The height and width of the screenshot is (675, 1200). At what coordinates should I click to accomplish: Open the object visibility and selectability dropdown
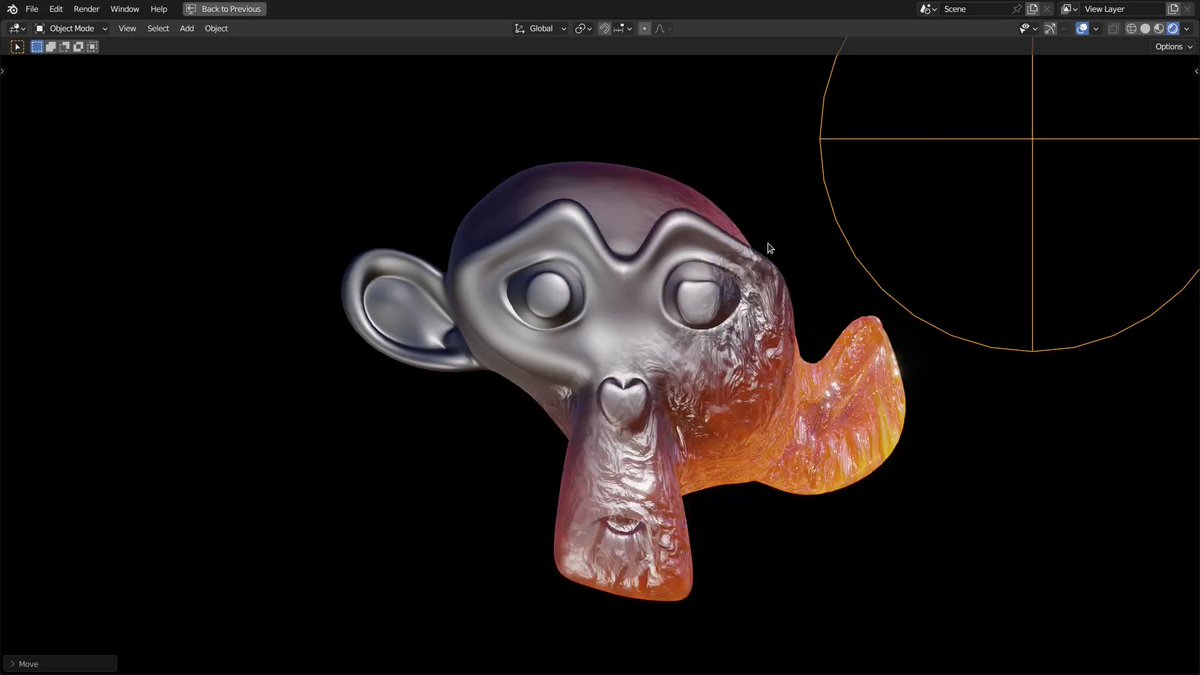[x=1029, y=28]
